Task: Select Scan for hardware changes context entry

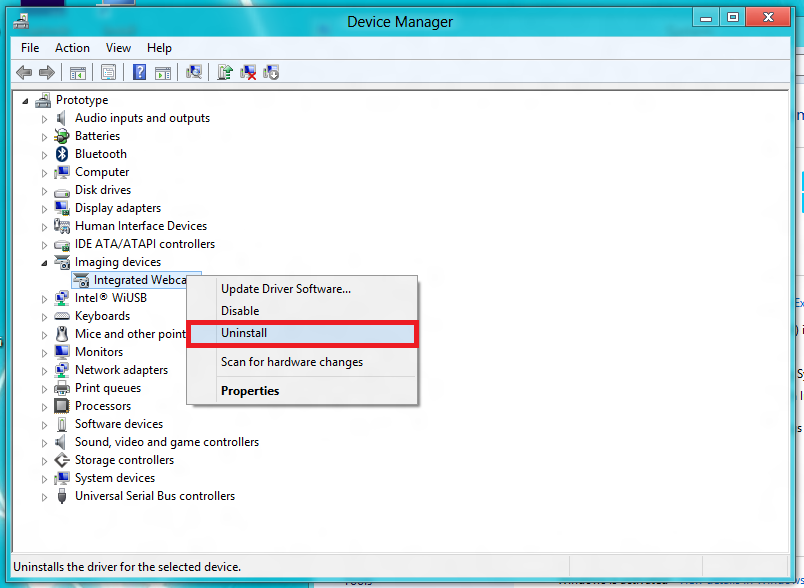Action: [x=303, y=362]
